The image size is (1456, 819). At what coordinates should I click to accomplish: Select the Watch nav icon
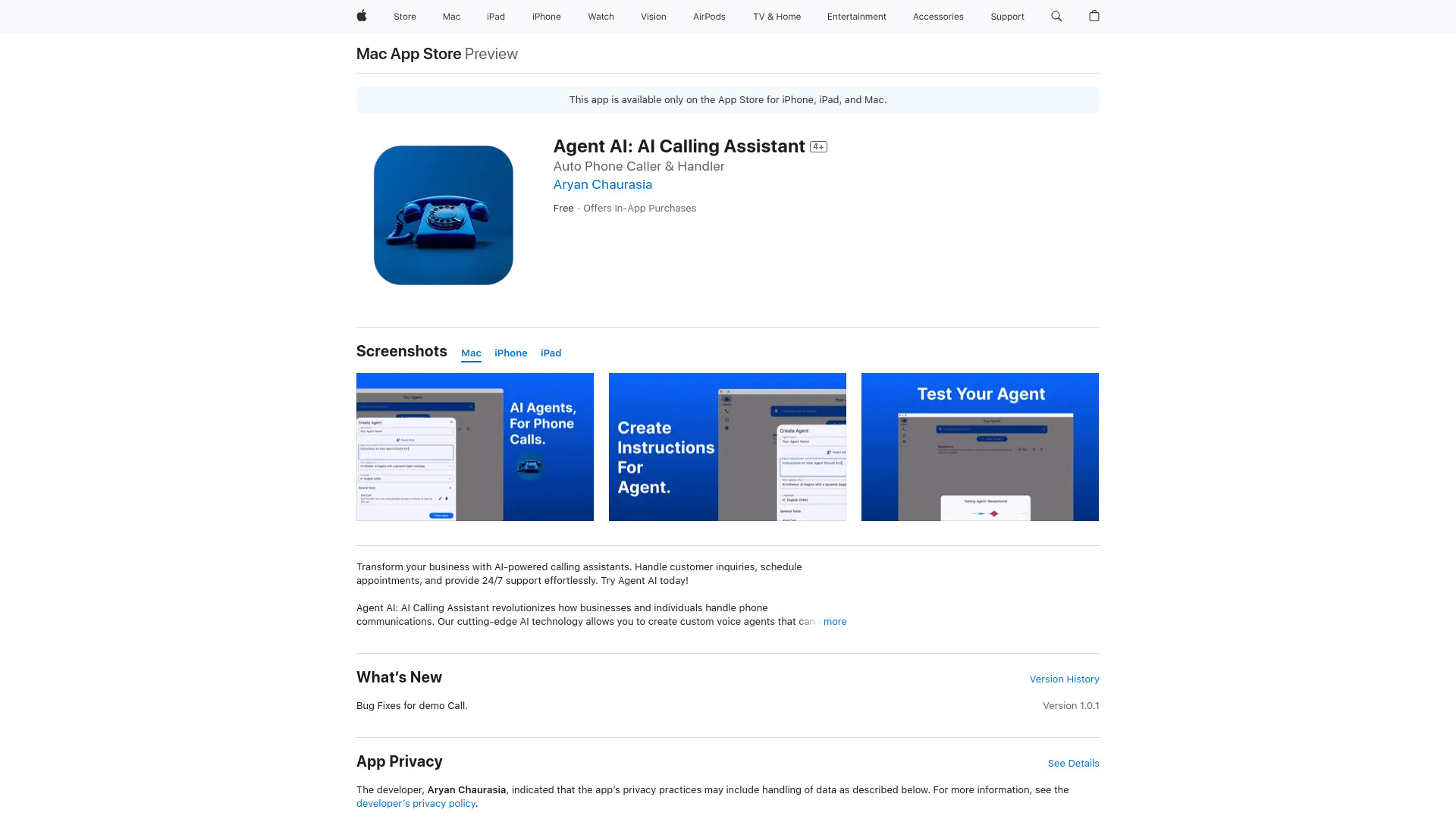(x=600, y=16)
